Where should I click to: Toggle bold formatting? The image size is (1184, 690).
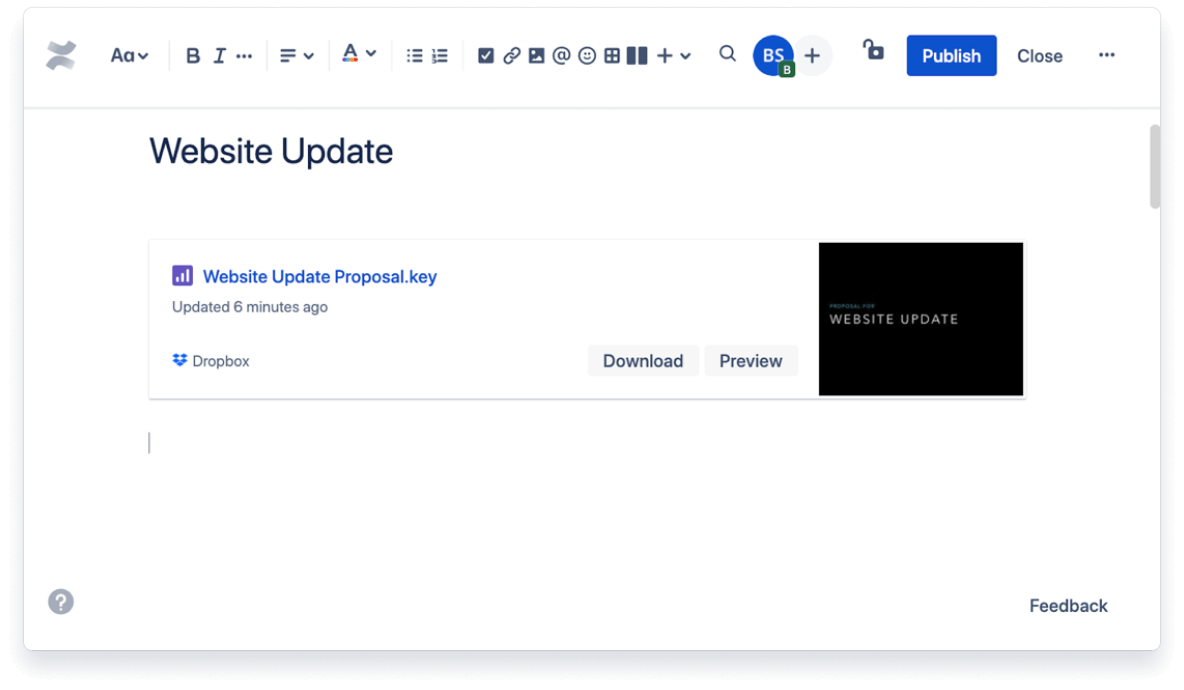point(192,55)
